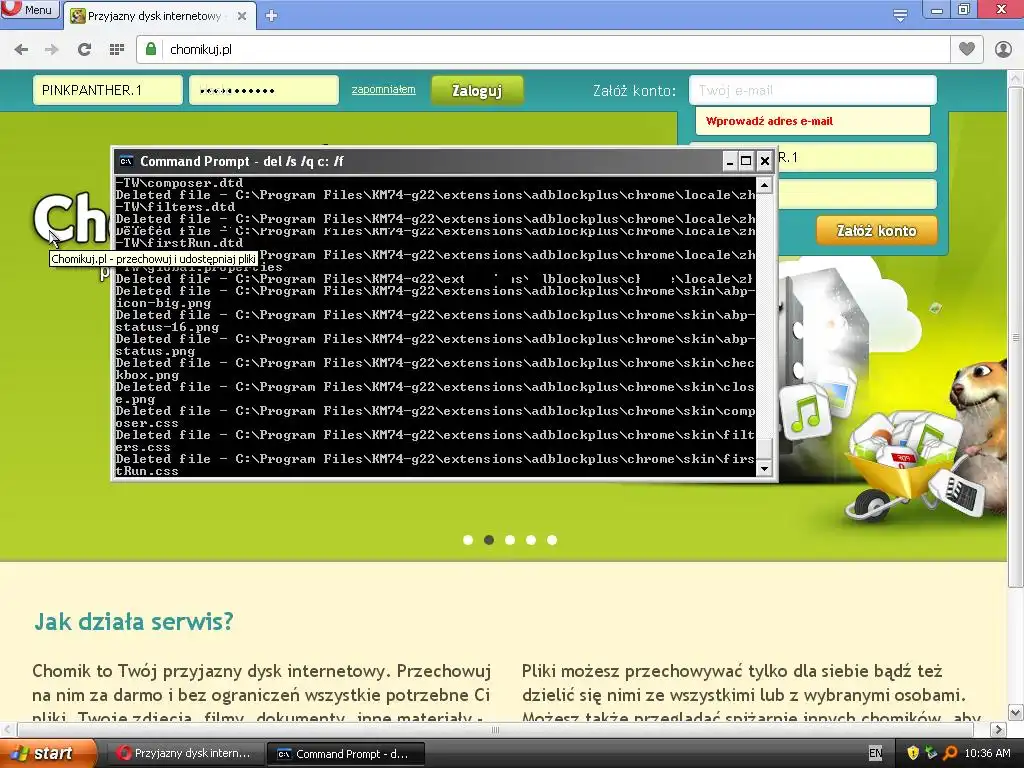Click the EN language indicator
The height and width of the screenshot is (768, 1024).
click(x=875, y=754)
